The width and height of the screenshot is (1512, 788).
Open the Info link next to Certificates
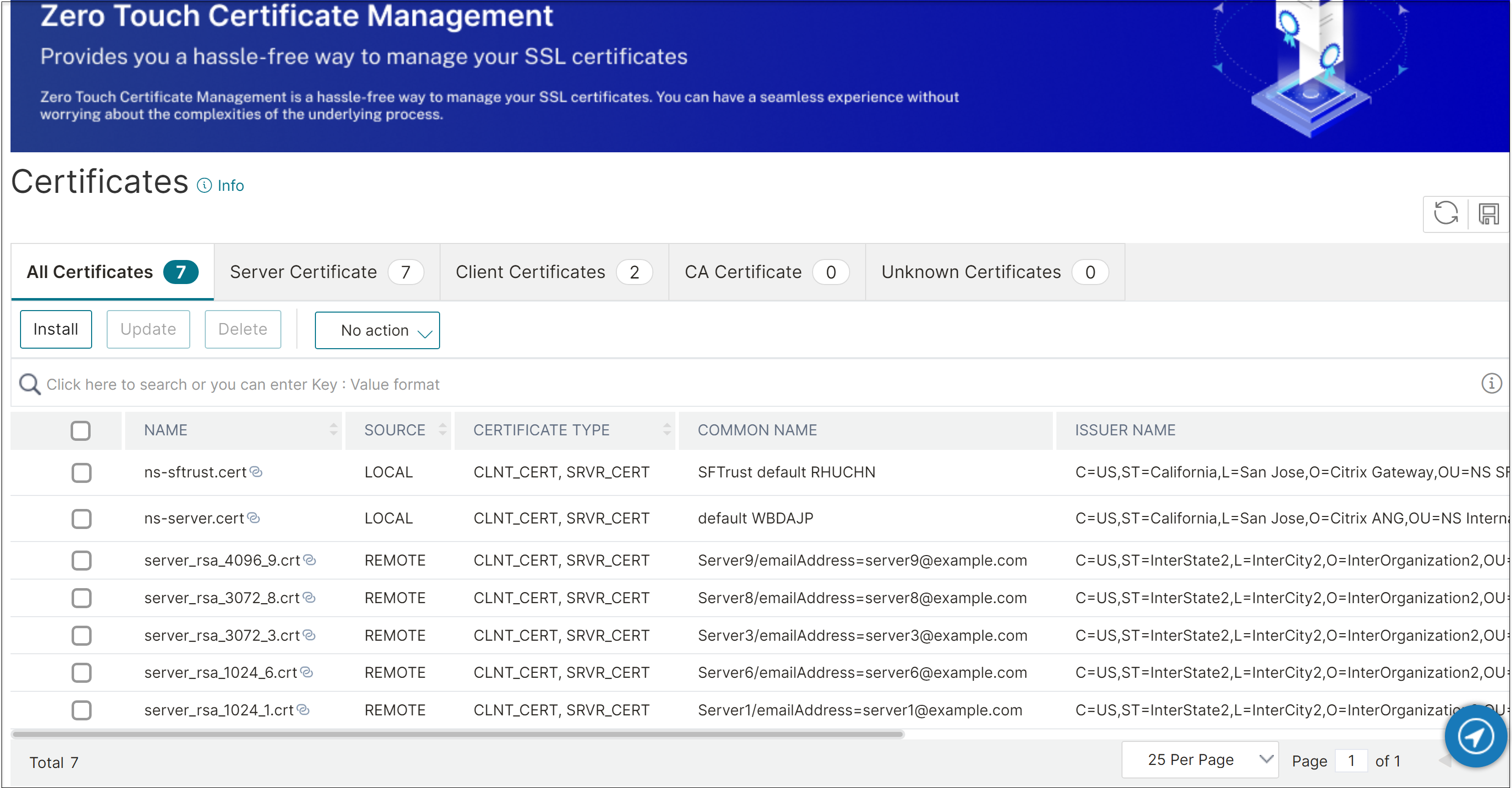[x=230, y=185]
